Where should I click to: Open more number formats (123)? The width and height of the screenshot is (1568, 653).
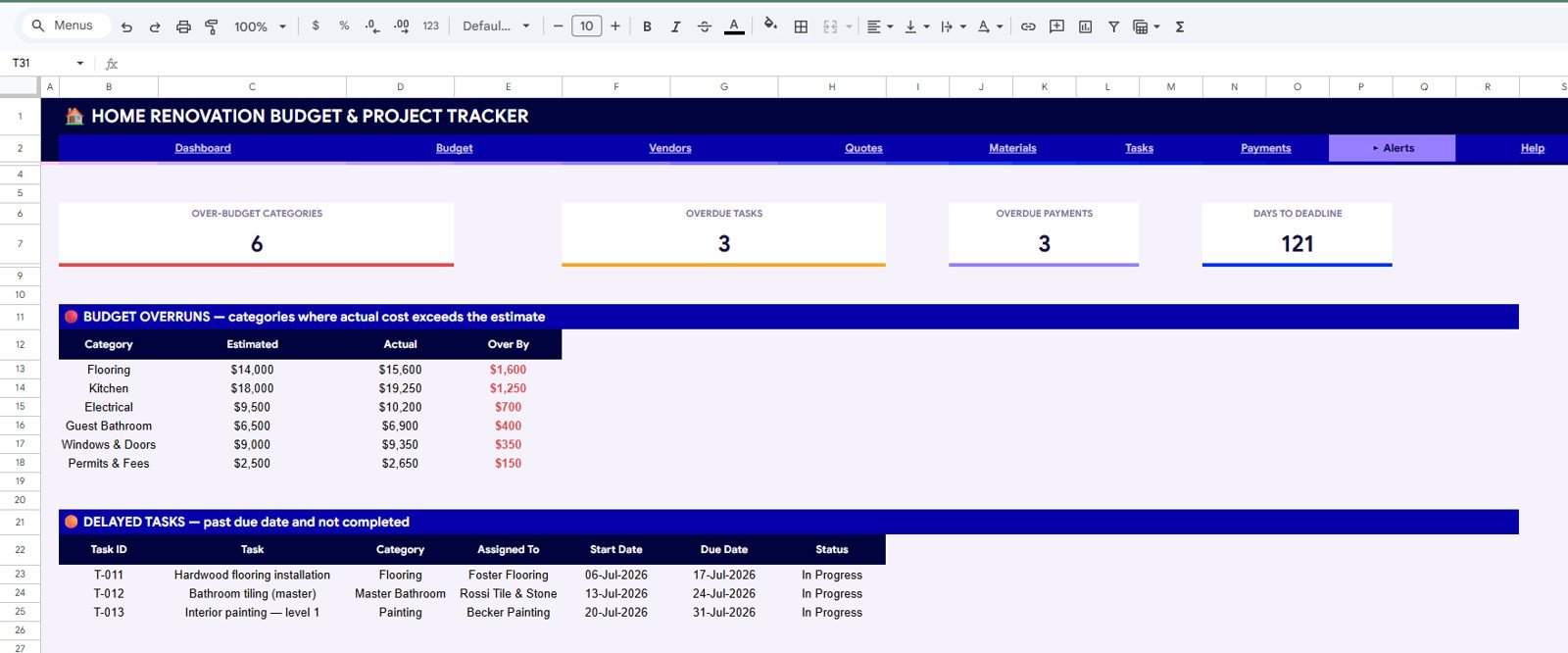431,26
